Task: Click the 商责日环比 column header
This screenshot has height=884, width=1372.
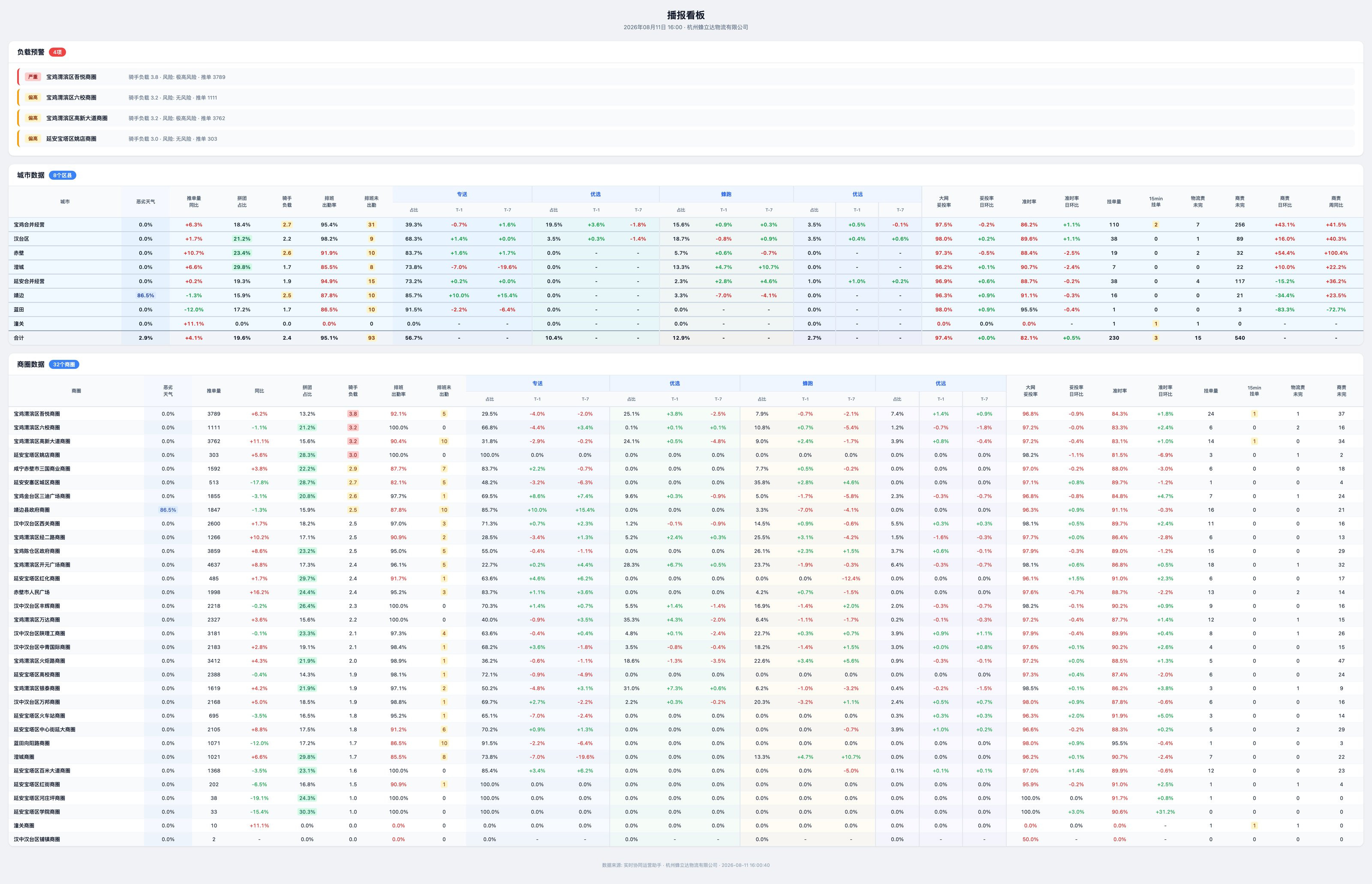Action: [x=1285, y=202]
